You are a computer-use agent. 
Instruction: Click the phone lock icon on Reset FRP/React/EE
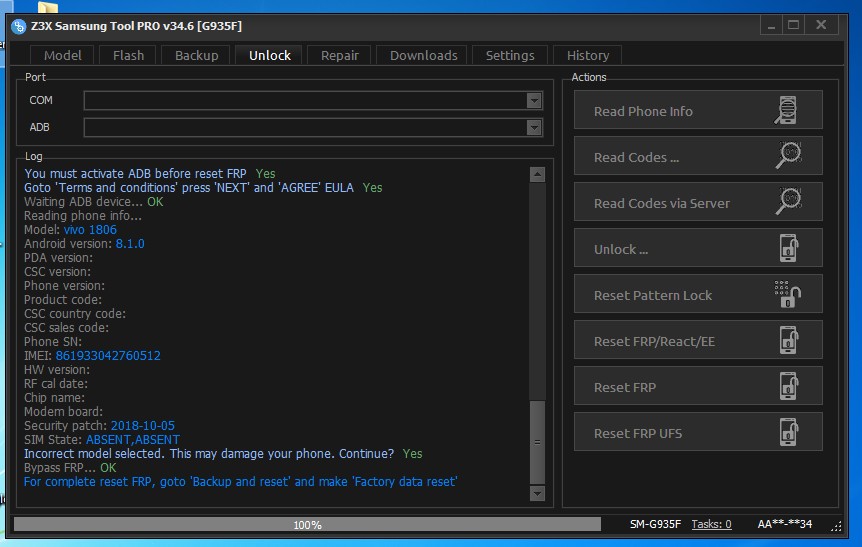(788, 340)
